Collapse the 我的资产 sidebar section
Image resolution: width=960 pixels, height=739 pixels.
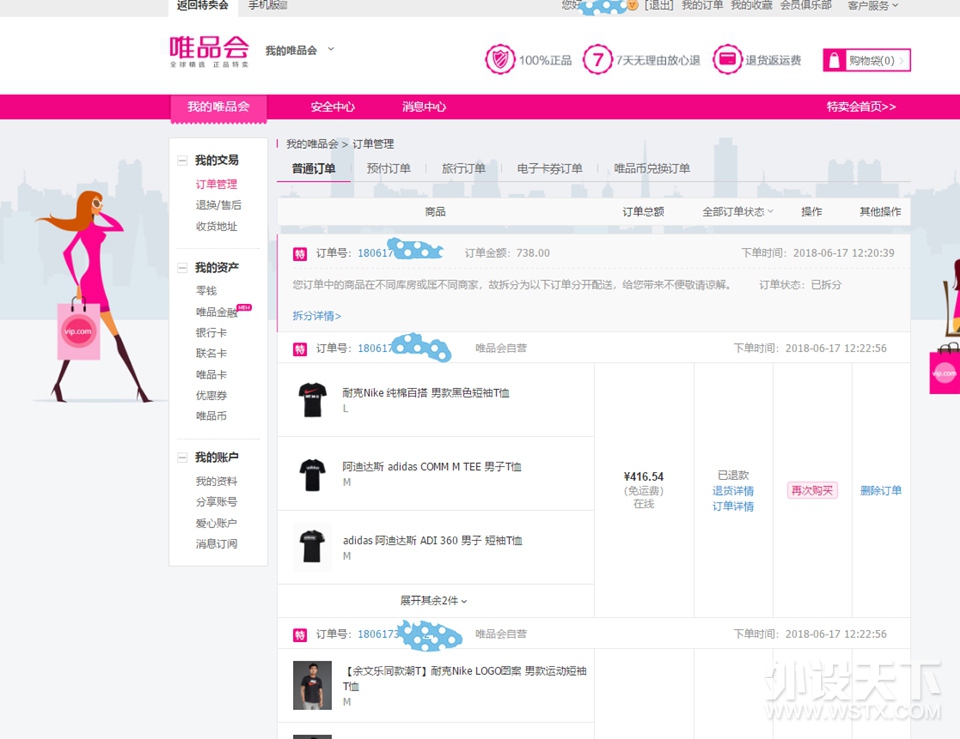182,268
